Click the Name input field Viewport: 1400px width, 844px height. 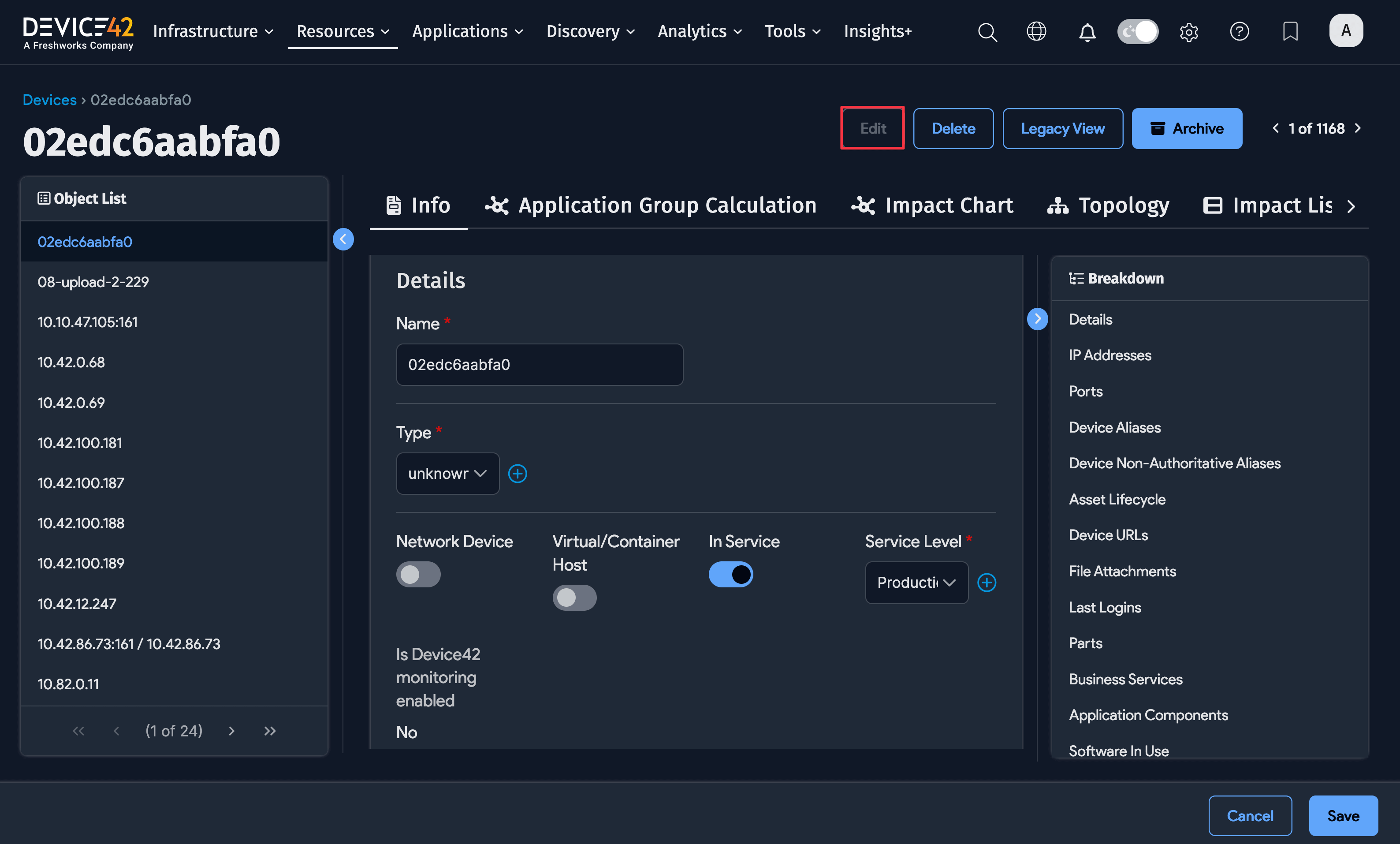[539, 364]
